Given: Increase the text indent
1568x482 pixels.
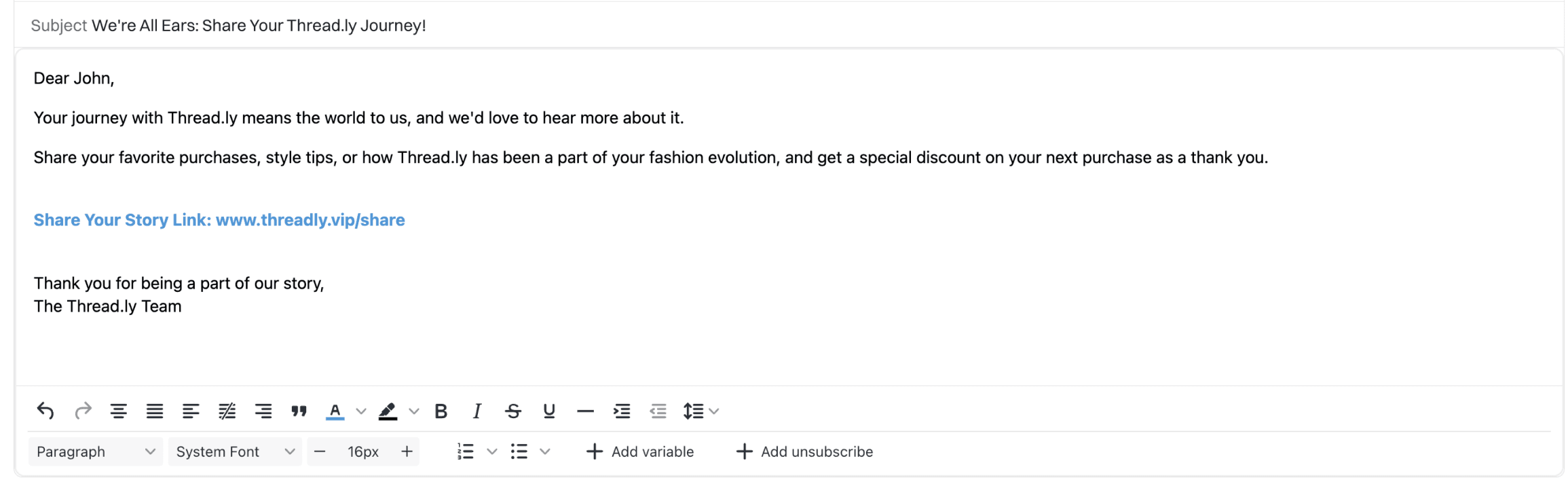Looking at the screenshot, I should click(621, 411).
